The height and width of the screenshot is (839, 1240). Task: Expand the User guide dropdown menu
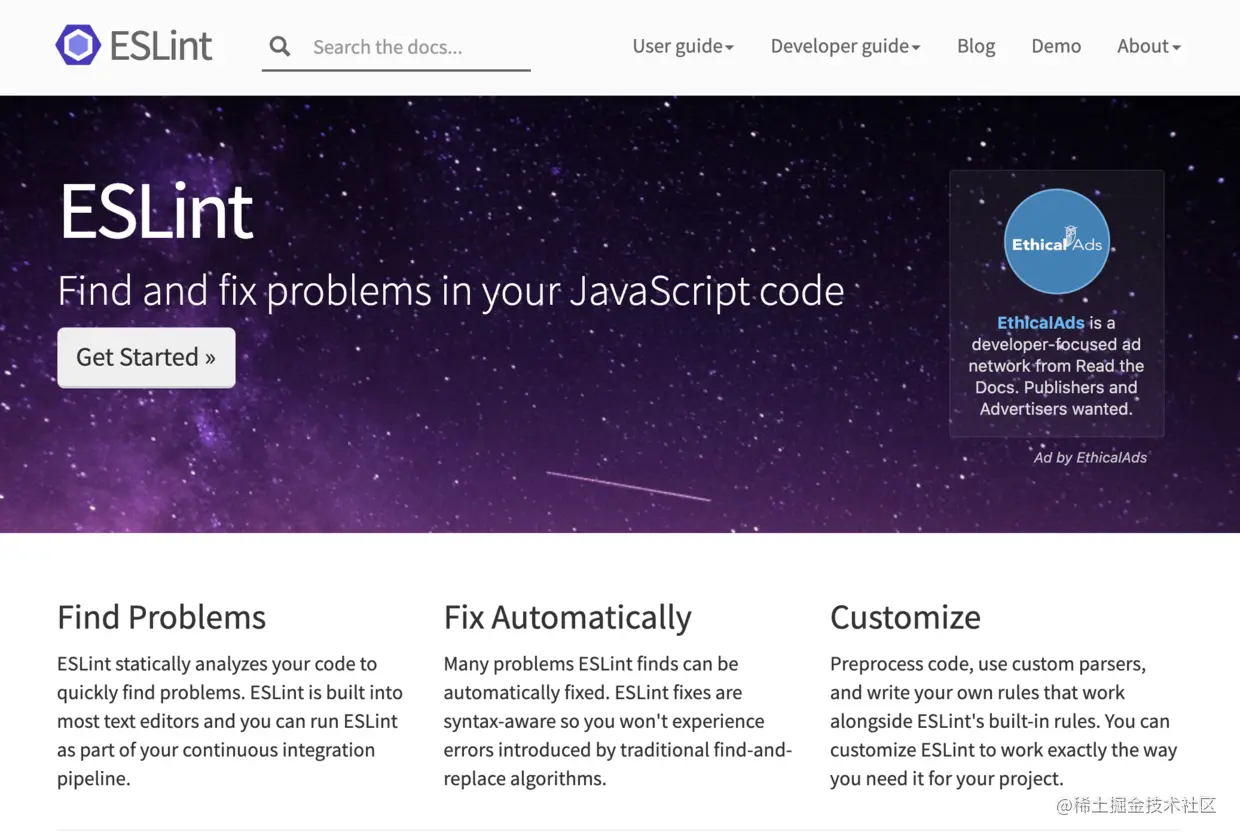(683, 46)
